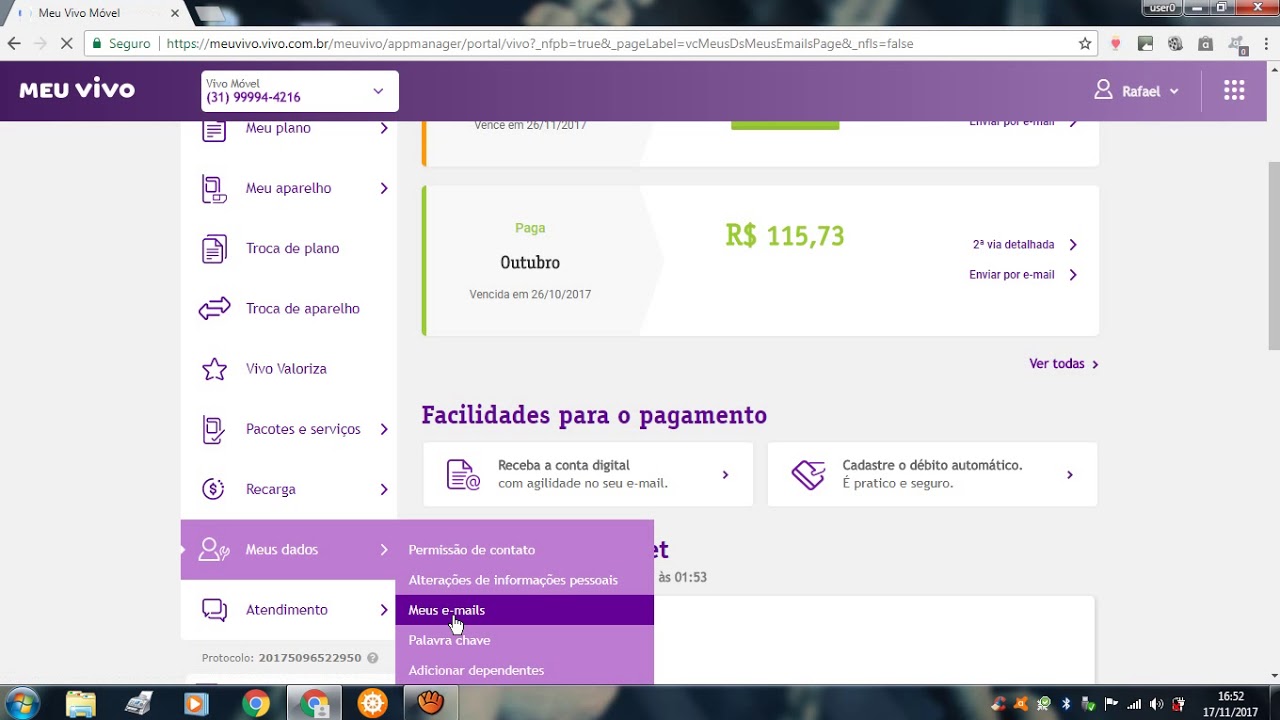Screen dimensions: 1280x720
Task: Stop page loading with X button
Action: [x=66, y=44]
